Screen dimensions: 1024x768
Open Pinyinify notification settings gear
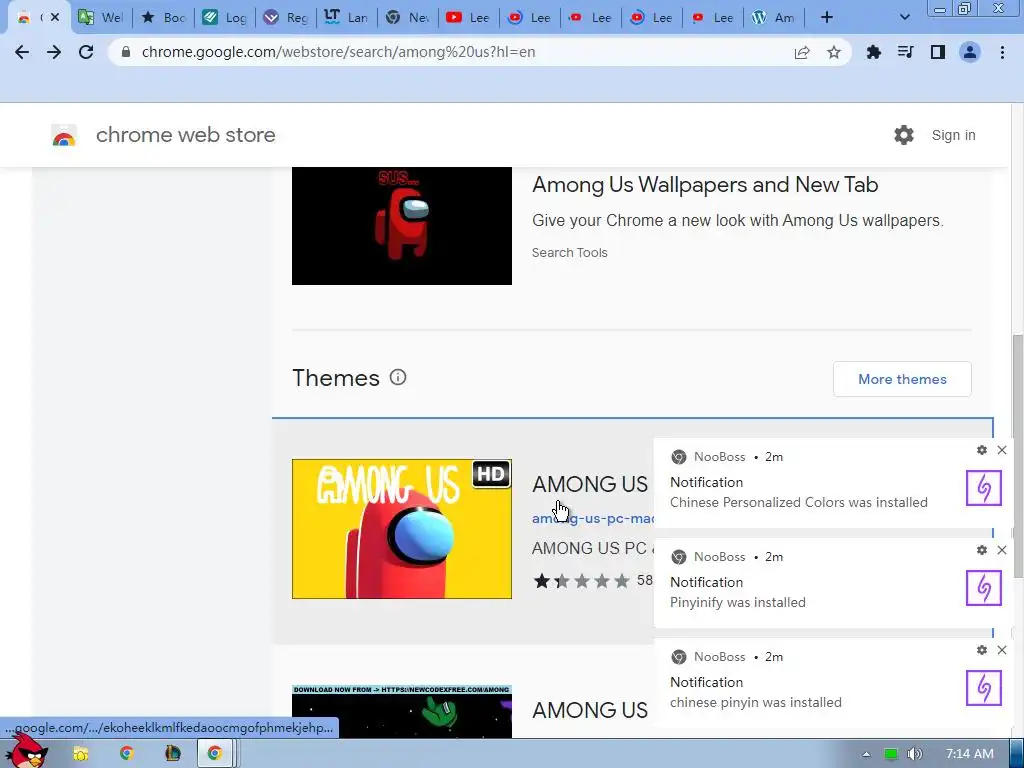[x=982, y=550]
